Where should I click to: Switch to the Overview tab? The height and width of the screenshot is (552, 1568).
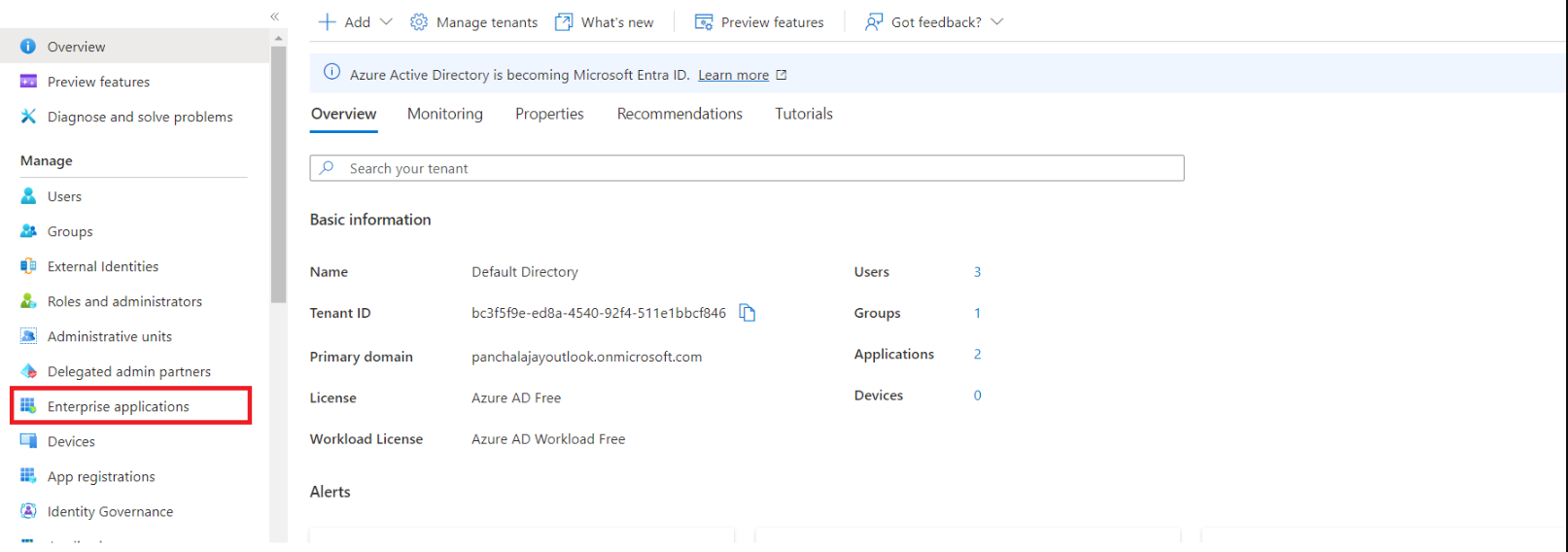click(x=343, y=114)
